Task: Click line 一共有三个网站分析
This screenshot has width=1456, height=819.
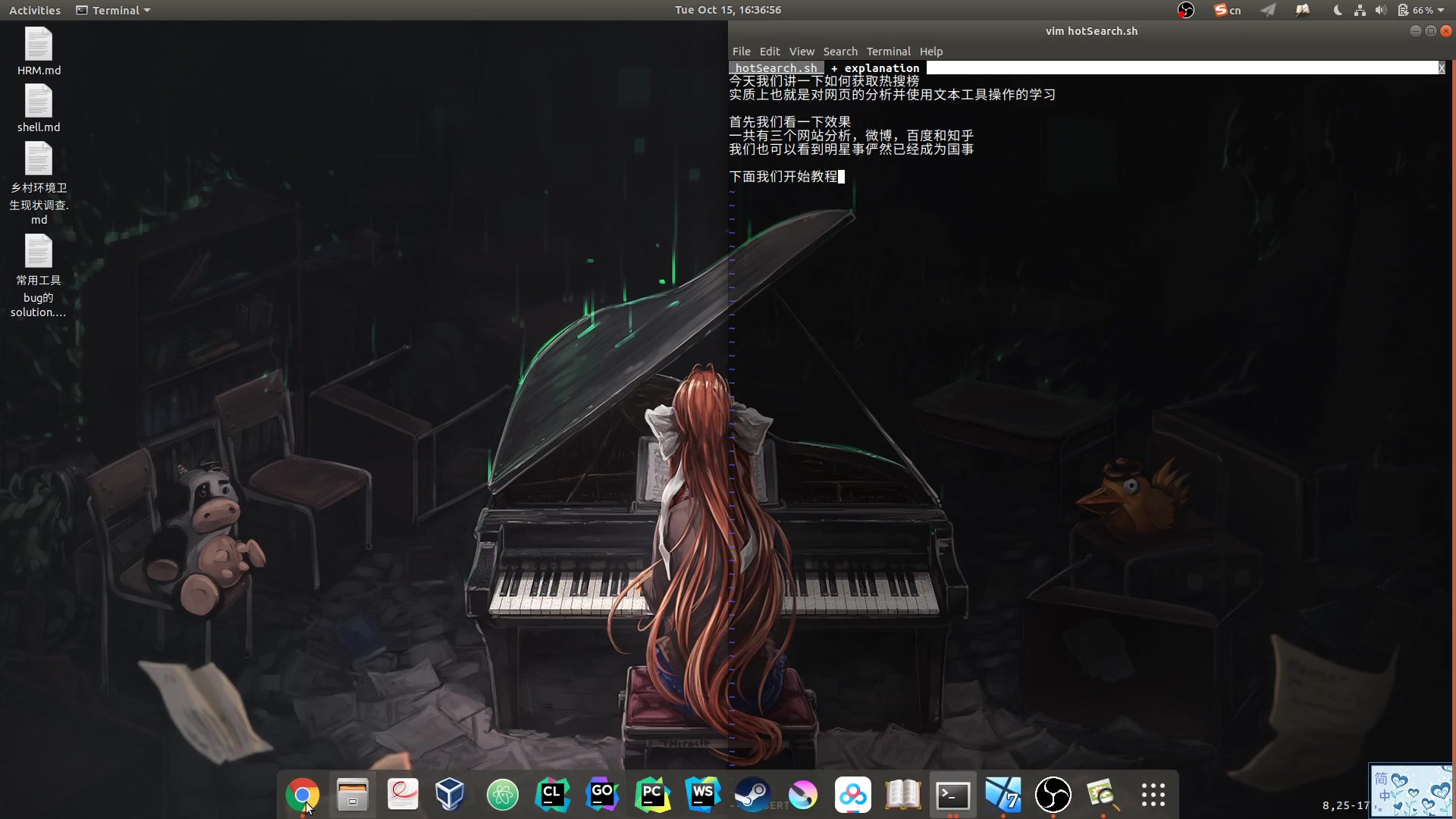Action: click(852, 136)
